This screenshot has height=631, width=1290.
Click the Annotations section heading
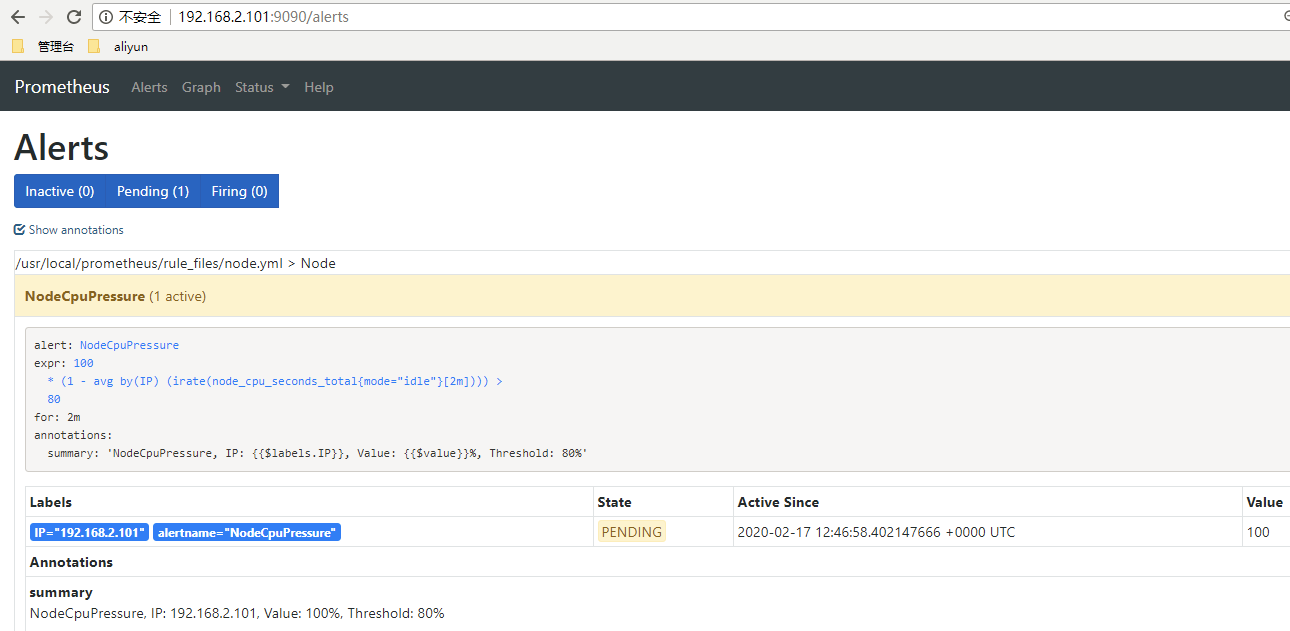[71, 562]
